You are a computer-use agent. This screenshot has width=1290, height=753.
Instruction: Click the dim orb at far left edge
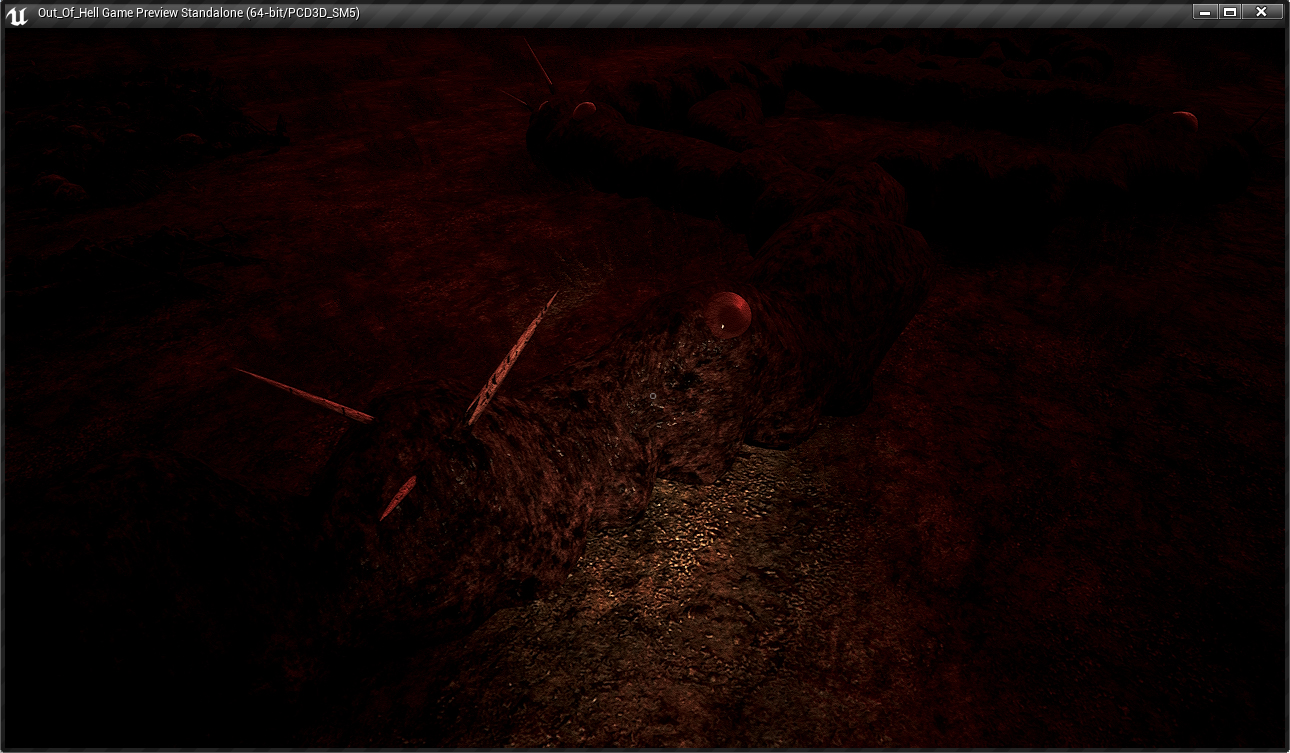pos(50,181)
